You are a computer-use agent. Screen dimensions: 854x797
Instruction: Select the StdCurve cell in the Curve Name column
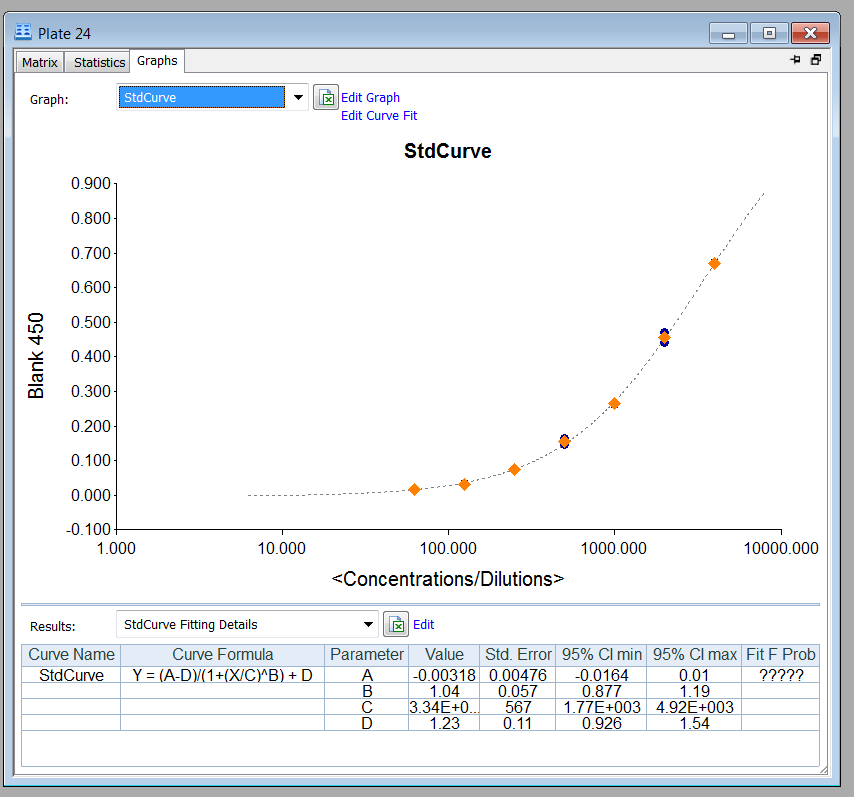tap(71, 675)
